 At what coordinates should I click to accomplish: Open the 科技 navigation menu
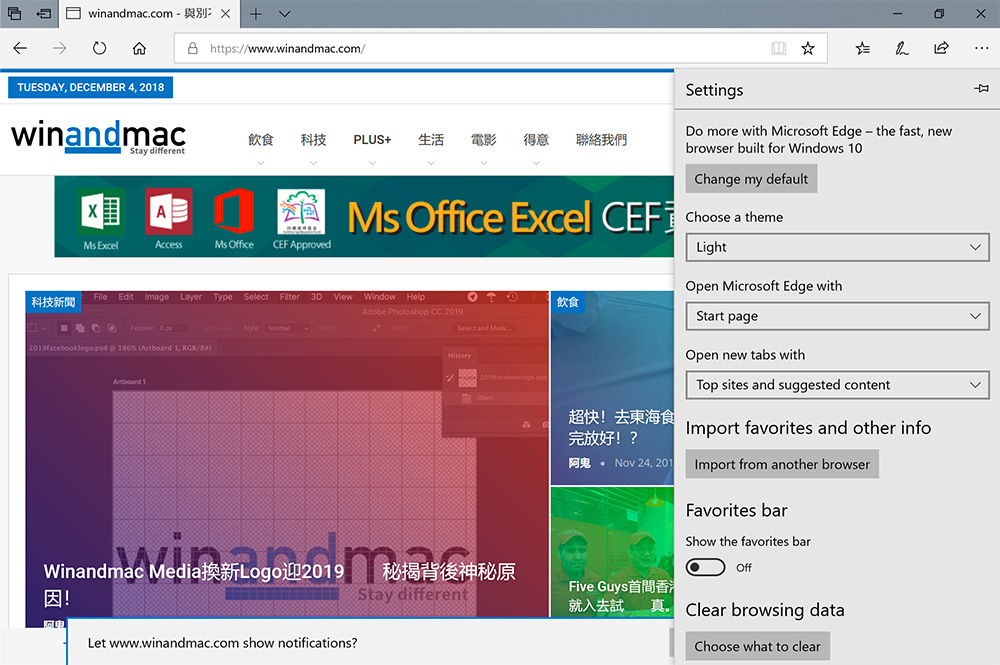point(313,140)
